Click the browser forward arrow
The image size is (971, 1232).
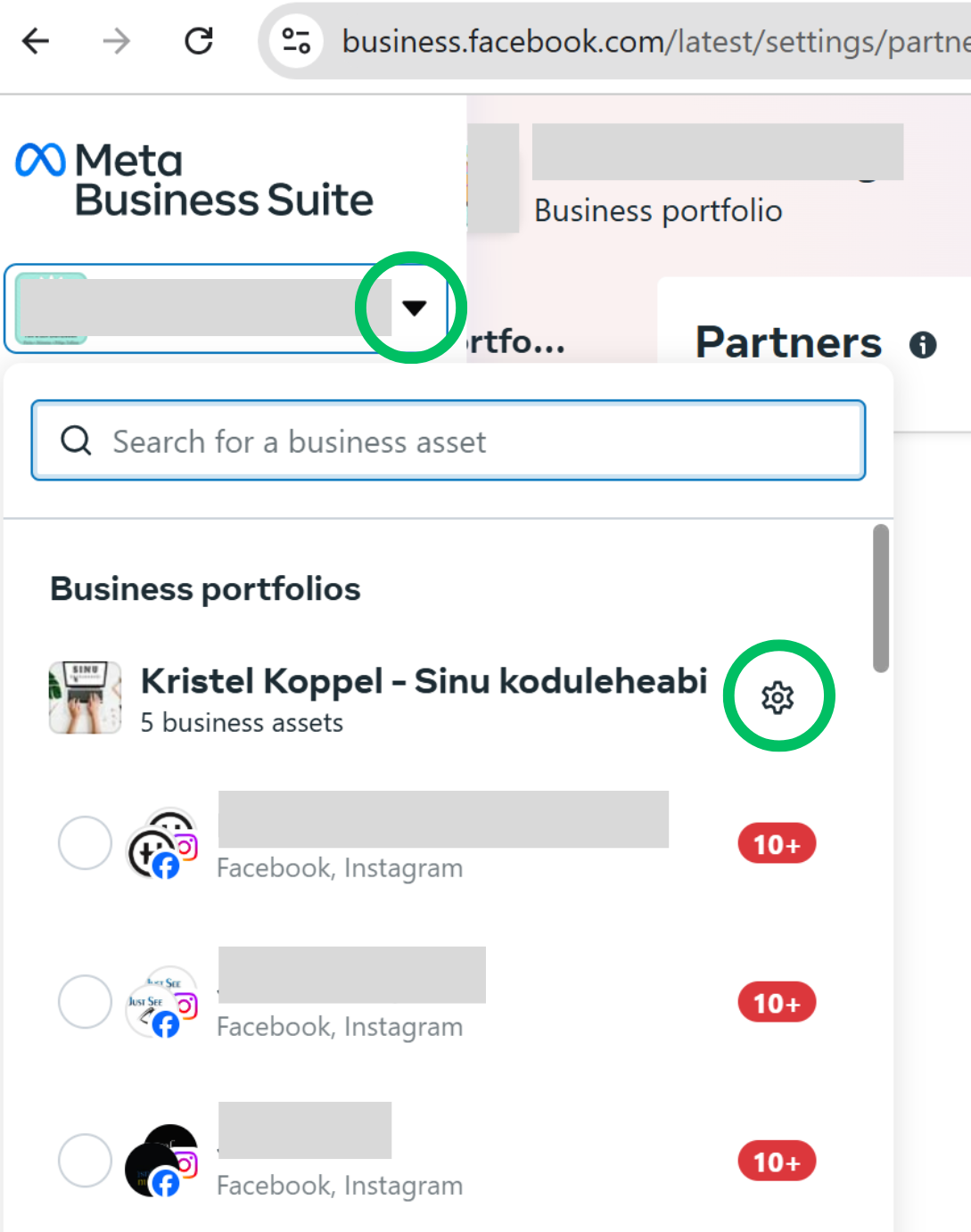click(116, 41)
